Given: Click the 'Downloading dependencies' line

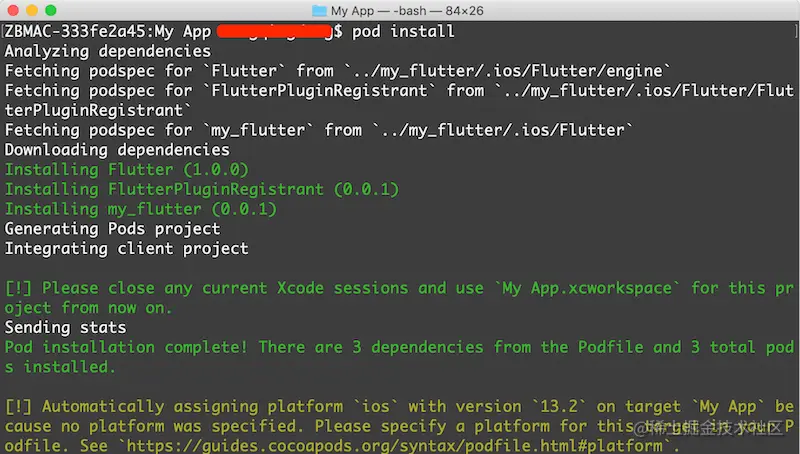Looking at the screenshot, I should [117, 150].
